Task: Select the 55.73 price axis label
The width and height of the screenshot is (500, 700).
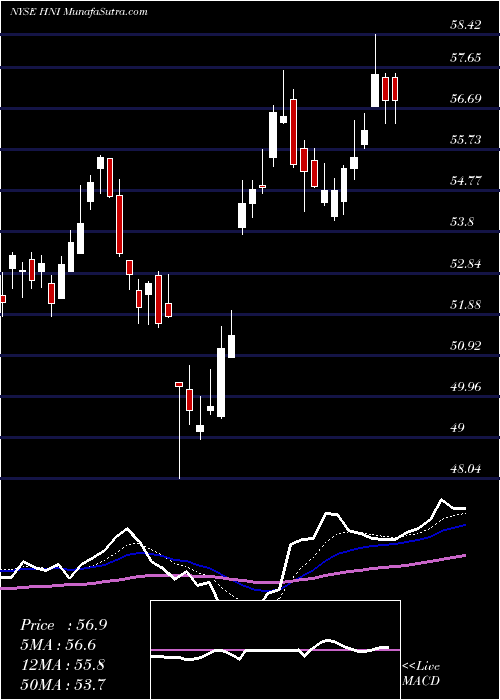Action: pos(465,140)
